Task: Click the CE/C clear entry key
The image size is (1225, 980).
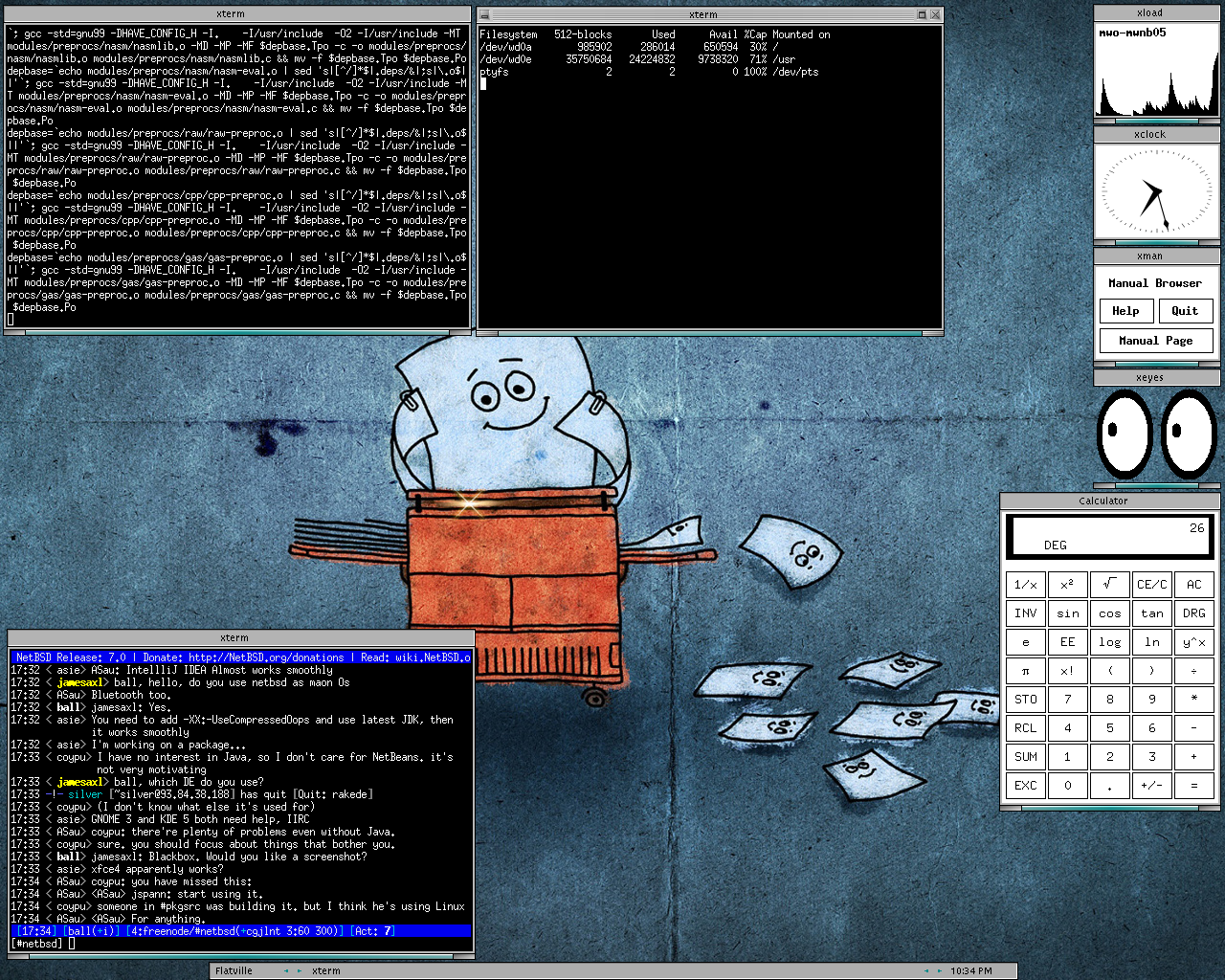Action: [1151, 584]
